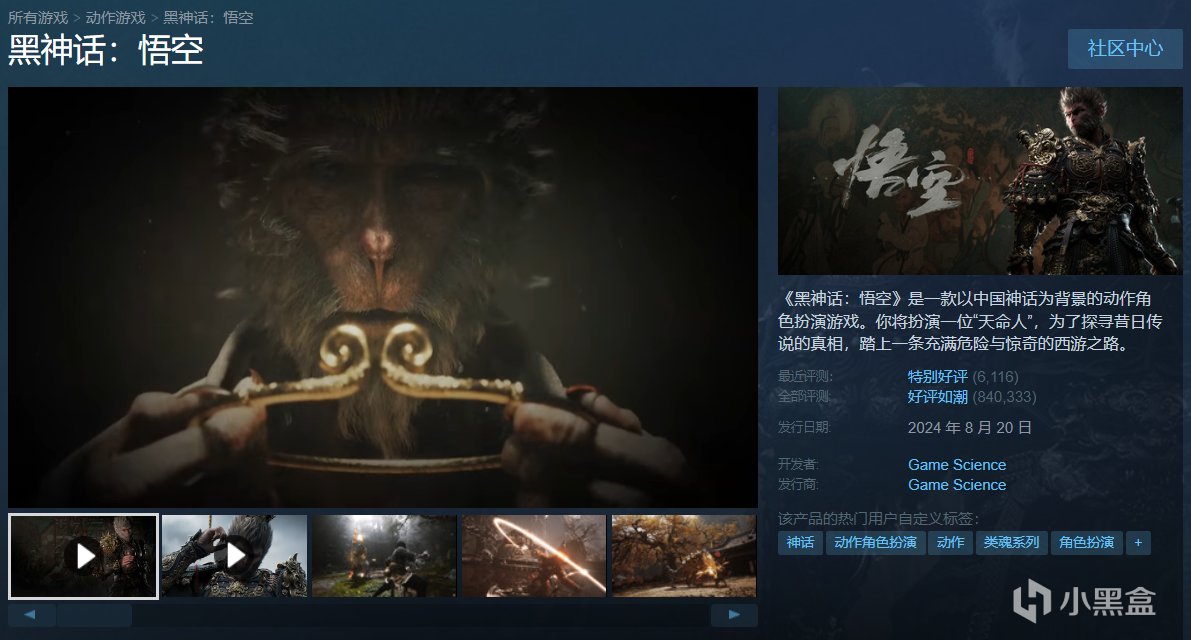The image size is (1191, 640).
Task: Play the first trailer thumbnail video
Action: [x=84, y=556]
